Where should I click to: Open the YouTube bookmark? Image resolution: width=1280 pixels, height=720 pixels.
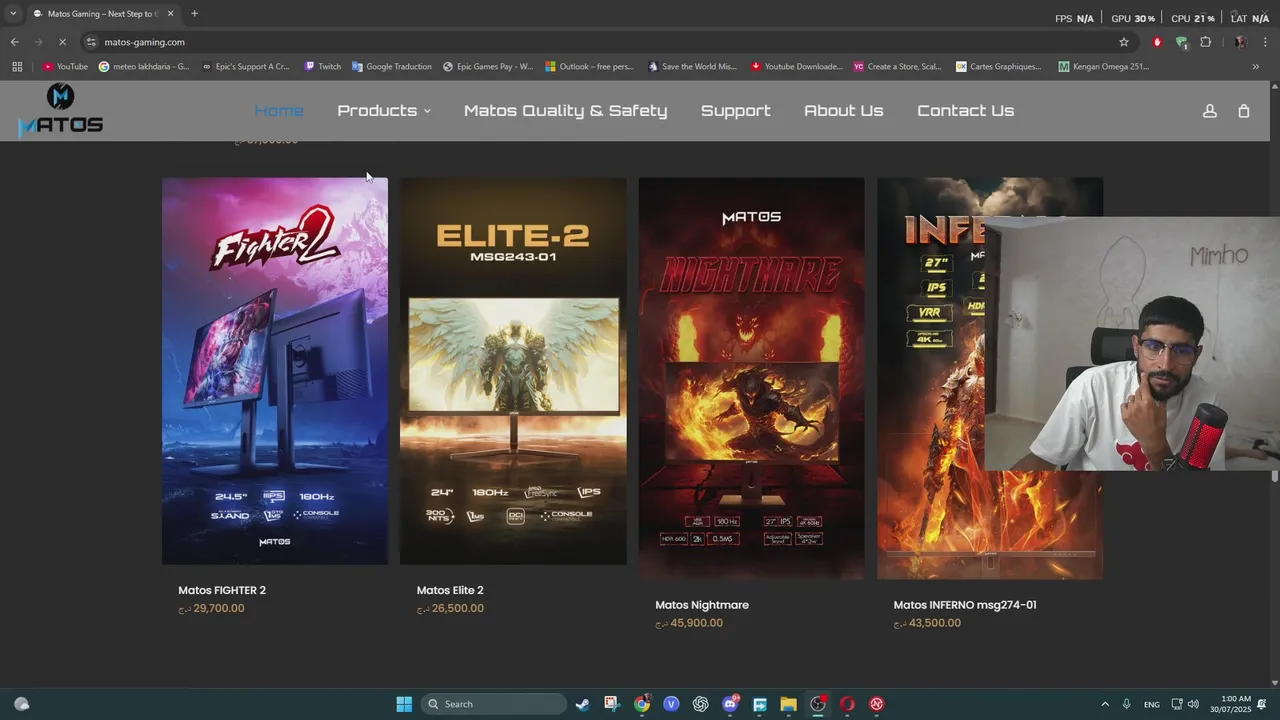coord(65,67)
